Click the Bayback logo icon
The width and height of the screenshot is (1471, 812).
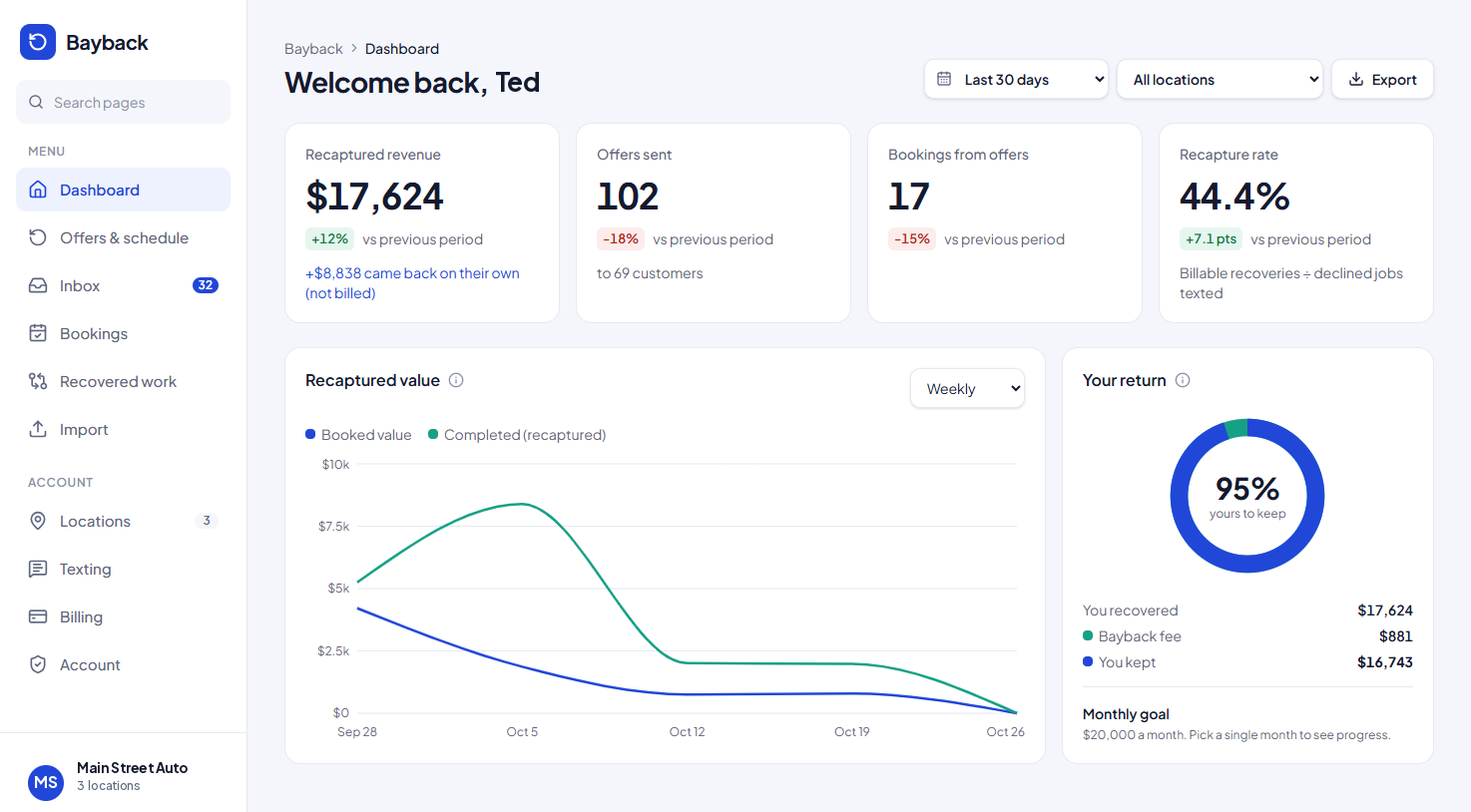coord(38,42)
